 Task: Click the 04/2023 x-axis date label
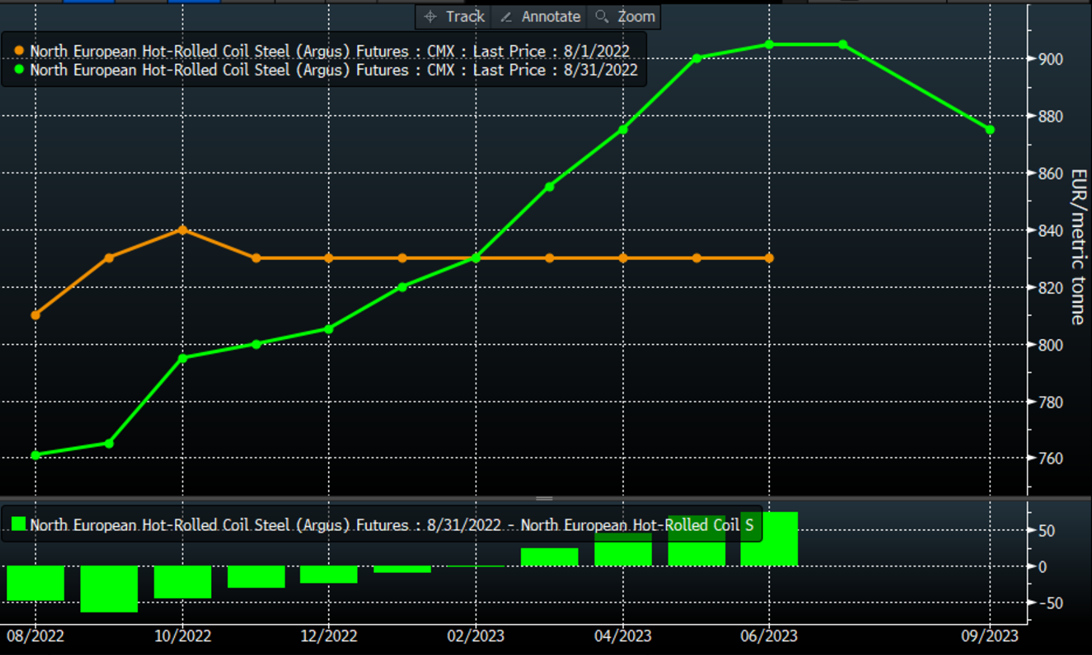click(x=622, y=636)
